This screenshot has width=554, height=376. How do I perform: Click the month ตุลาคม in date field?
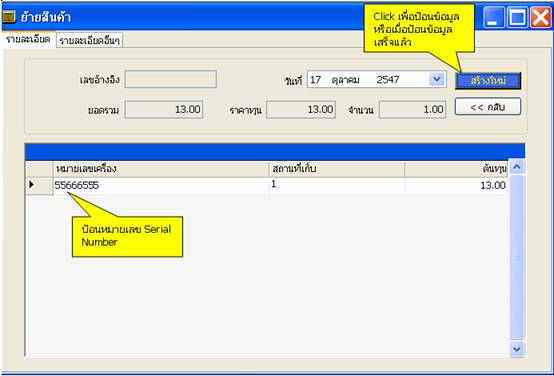(346, 80)
